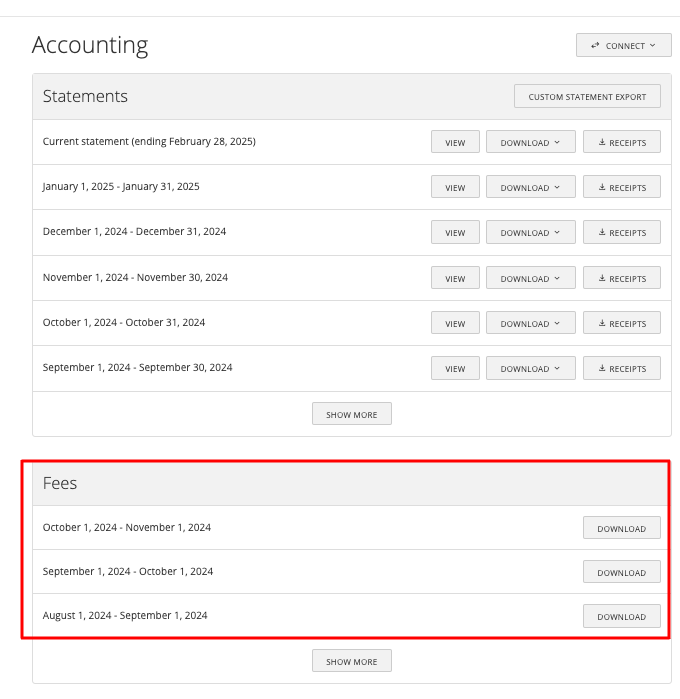This screenshot has height=699, width=680.
Task: Expand Download dropdown for the current statement
Action: (x=530, y=143)
